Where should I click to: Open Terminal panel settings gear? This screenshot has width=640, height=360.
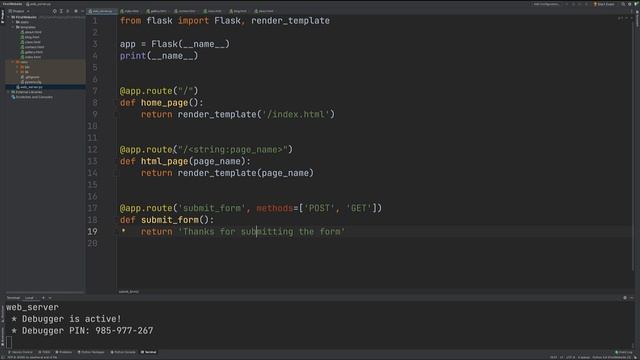[x=625, y=298]
